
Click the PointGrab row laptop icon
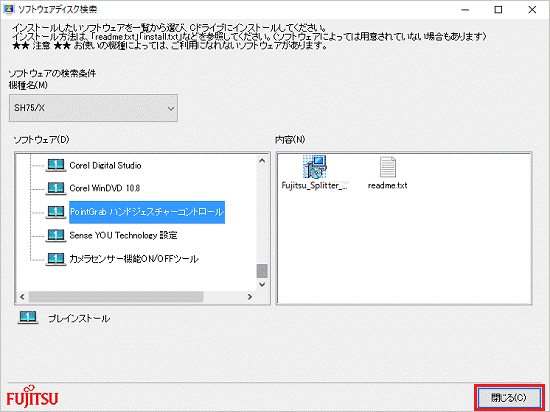point(56,212)
